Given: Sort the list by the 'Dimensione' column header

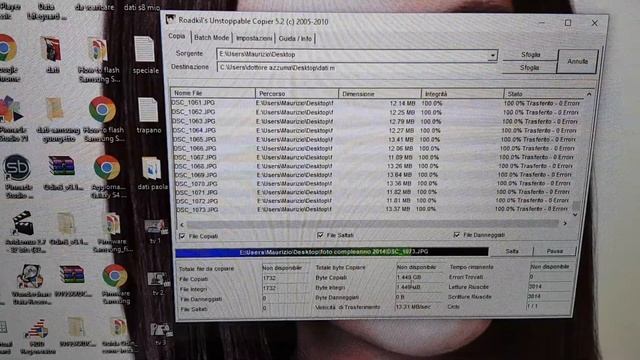Looking at the screenshot, I should pos(380,94).
